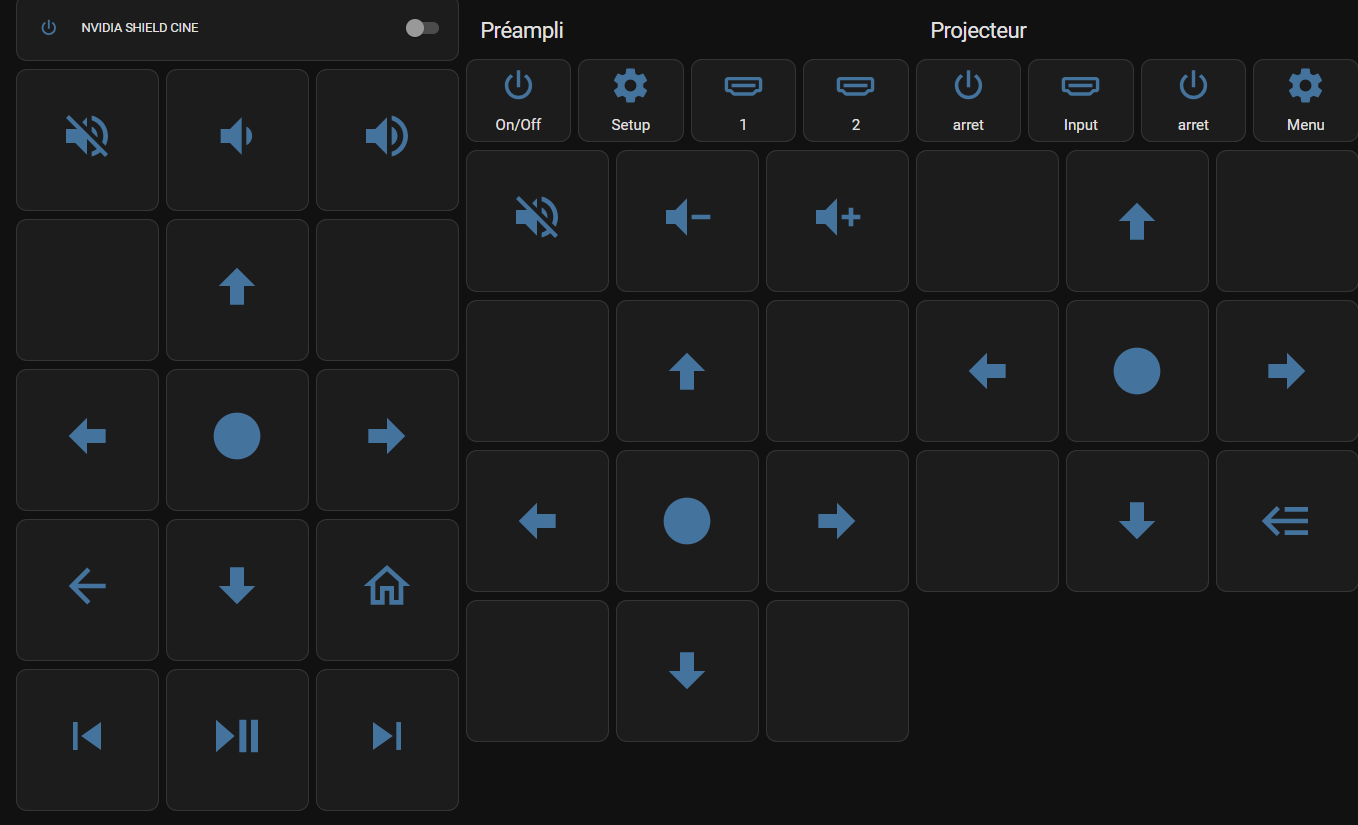
Task: Select HDMI input 1 on the Préampli
Action: click(743, 99)
